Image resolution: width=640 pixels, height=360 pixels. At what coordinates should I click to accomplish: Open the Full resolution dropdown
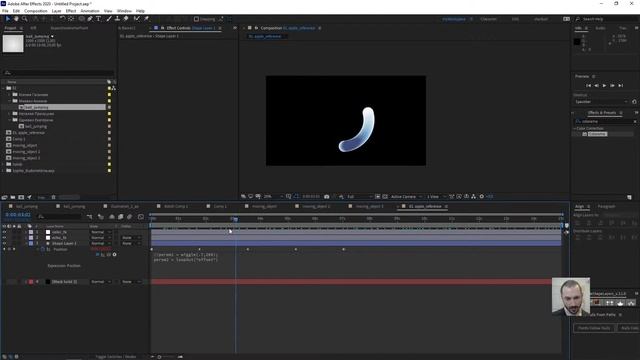coord(359,196)
